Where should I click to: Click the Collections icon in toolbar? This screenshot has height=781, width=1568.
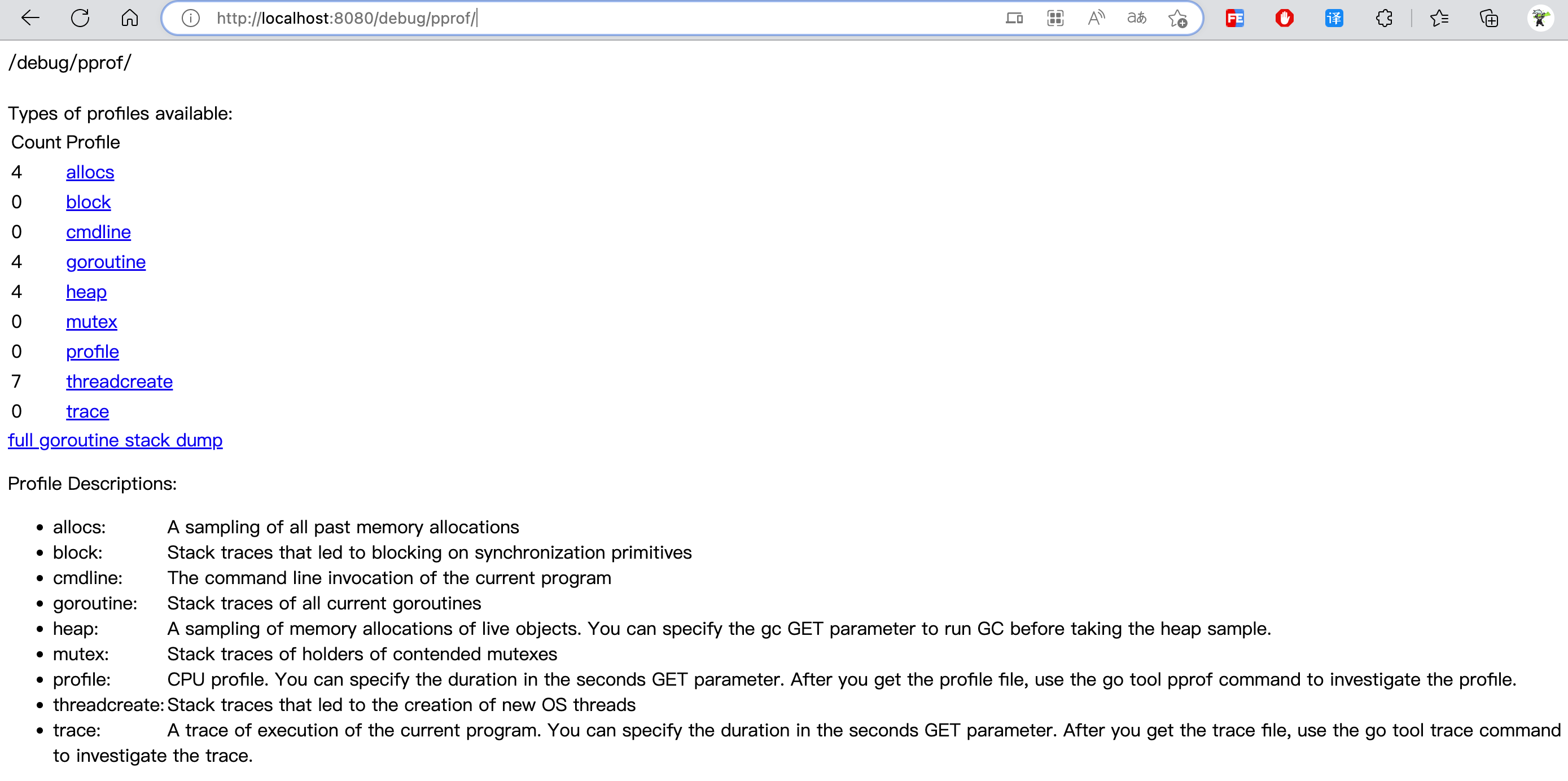coord(1489,18)
